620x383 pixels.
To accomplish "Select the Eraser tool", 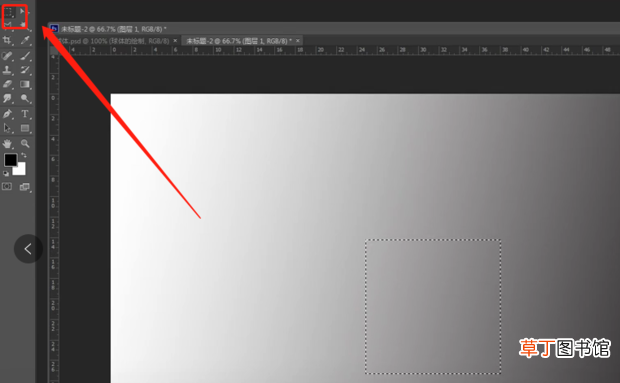I will coord(7,84).
